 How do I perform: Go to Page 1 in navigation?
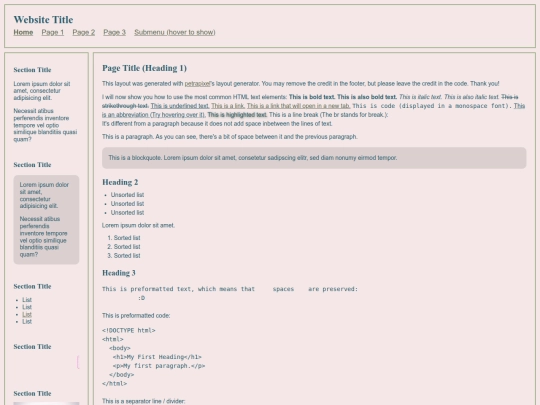pyautogui.click(x=53, y=32)
